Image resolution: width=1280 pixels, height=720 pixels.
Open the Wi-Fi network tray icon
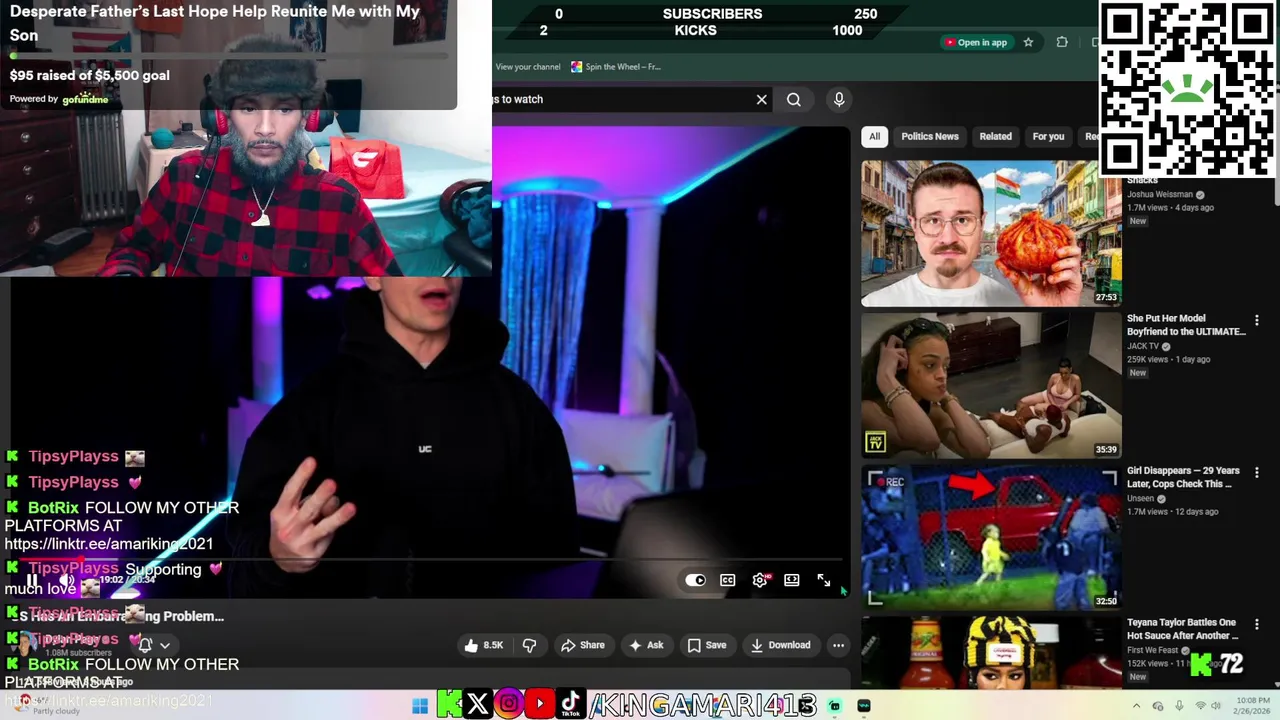coord(1201,706)
